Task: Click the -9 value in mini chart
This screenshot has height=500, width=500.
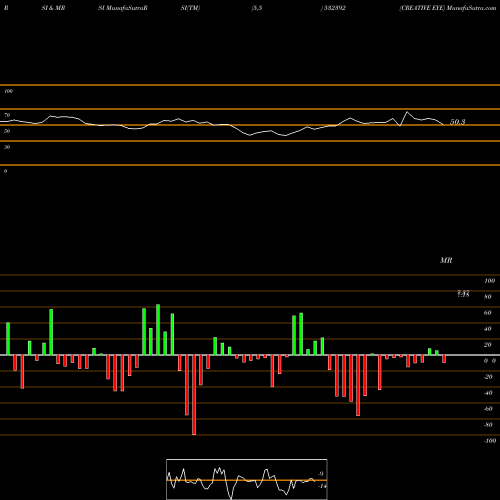Action: click(321, 474)
